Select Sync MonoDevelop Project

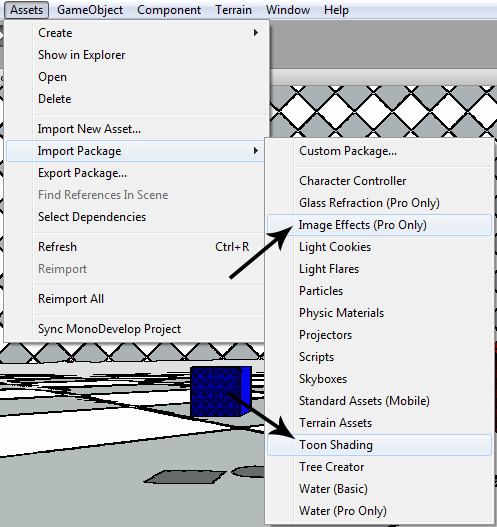135,329
